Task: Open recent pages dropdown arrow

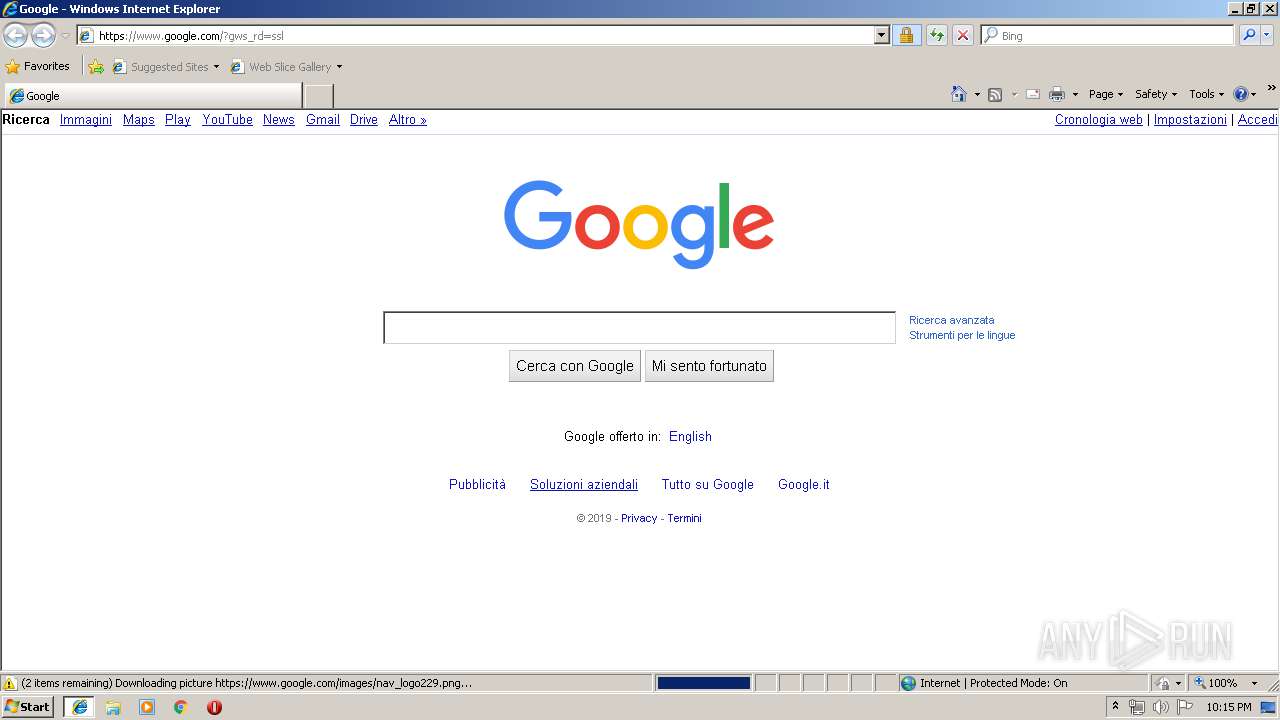Action: click(x=65, y=36)
